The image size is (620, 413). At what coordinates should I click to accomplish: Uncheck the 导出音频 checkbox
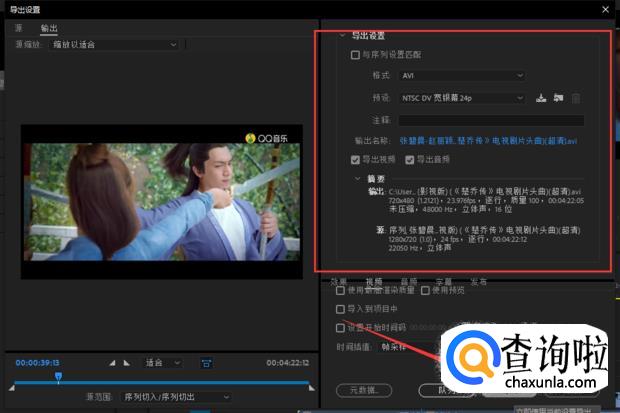(x=410, y=159)
